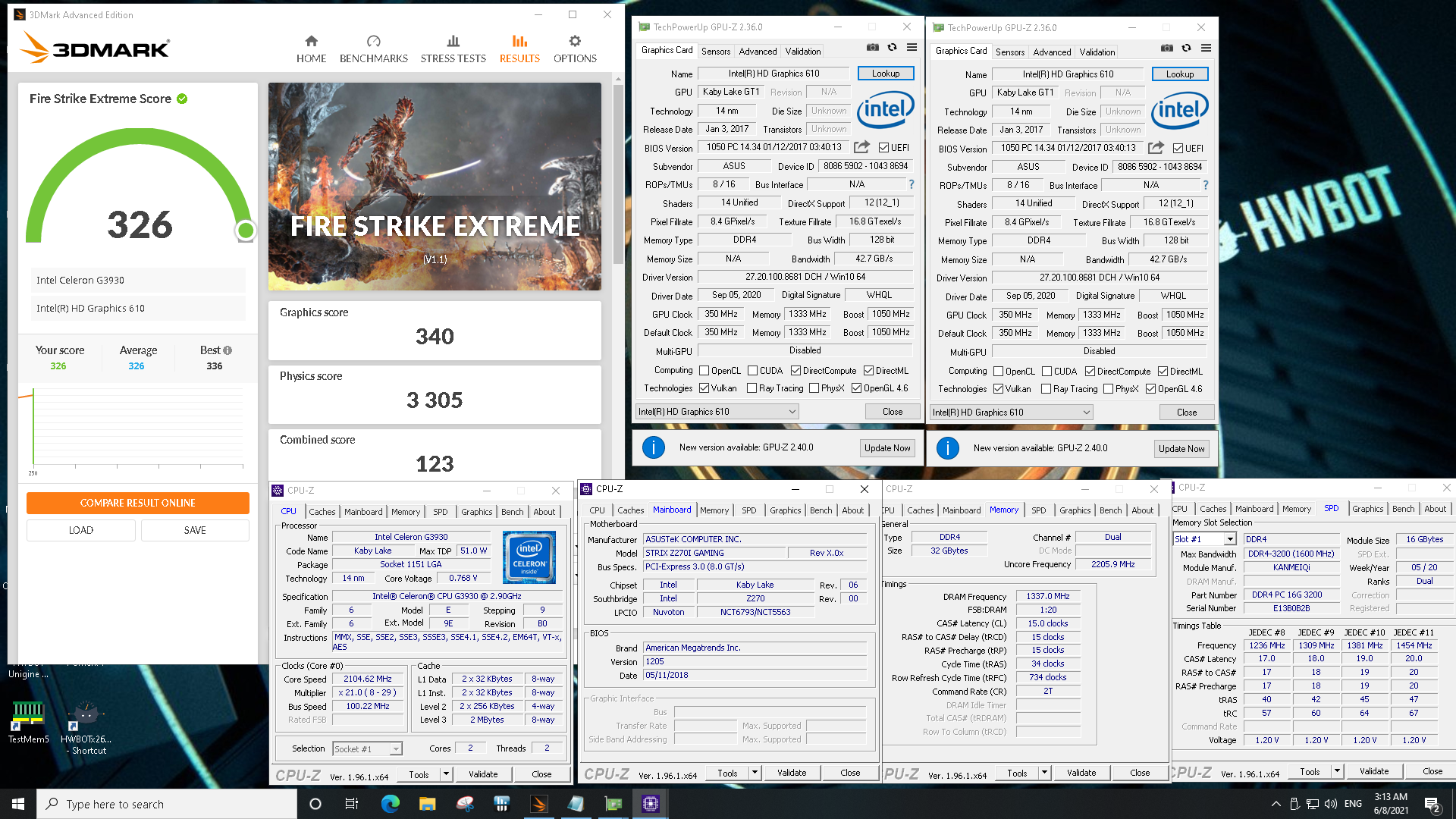Expand Tools arrow in CPU-Z Memory window
The image size is (1456, 819).
[1044, 773]
